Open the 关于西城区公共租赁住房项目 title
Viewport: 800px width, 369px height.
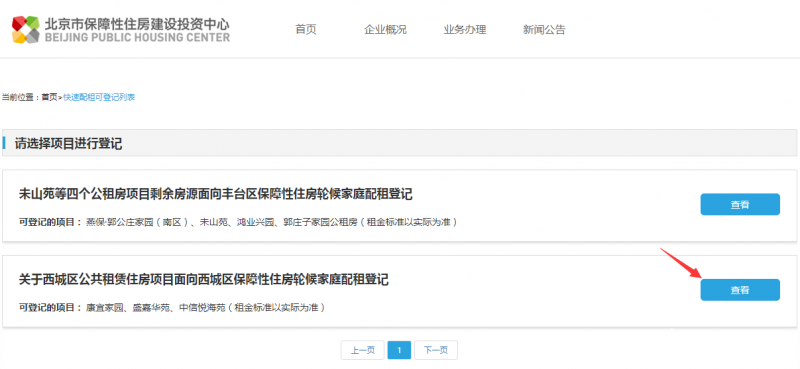pos(204,280)
